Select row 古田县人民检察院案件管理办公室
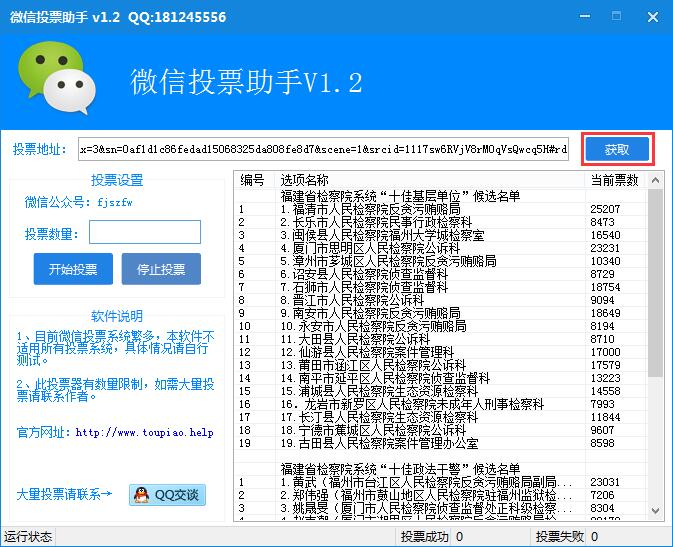This screenshot has height=547, width=673. pos(378,442)
